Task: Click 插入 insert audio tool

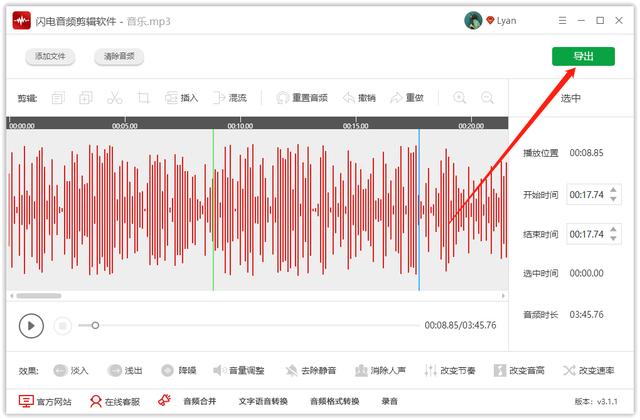Action: [181, 98]
